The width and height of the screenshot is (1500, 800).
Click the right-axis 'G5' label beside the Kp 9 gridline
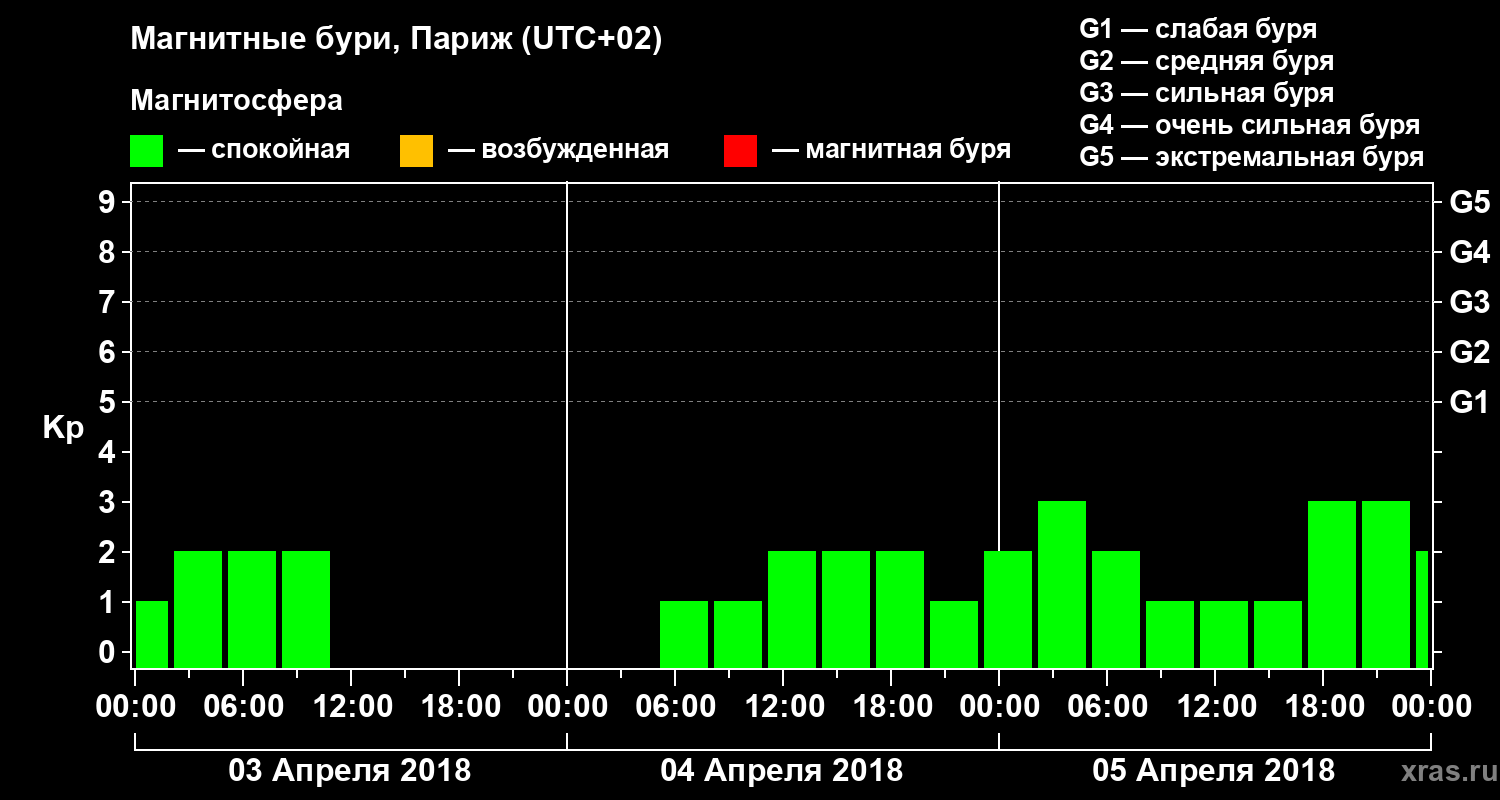1470,202
